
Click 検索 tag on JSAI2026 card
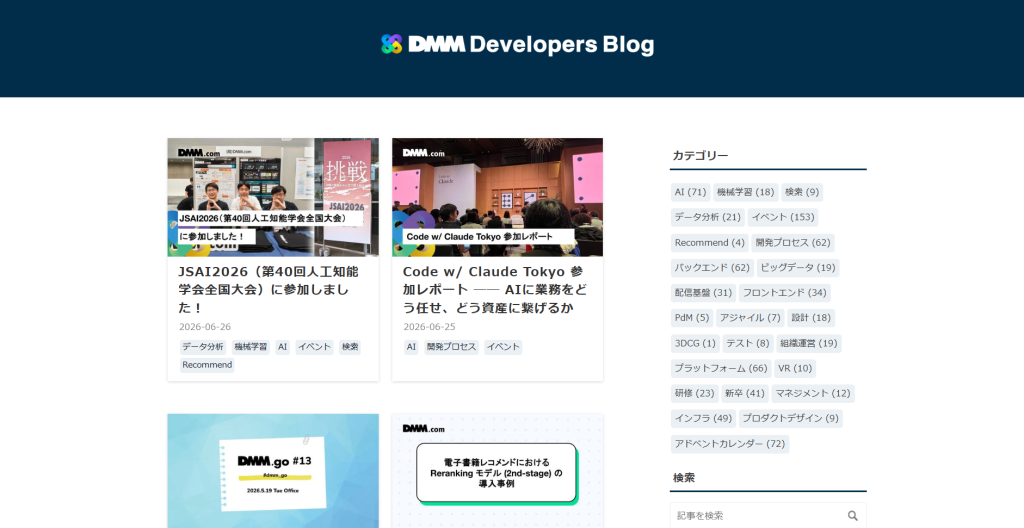pos(349,347)
